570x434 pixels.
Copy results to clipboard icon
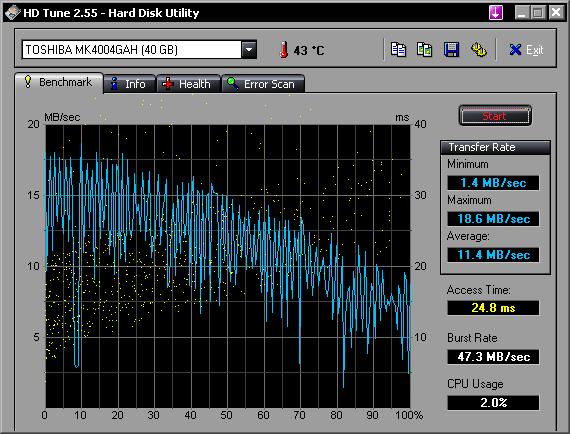click(x=398, y=50)
